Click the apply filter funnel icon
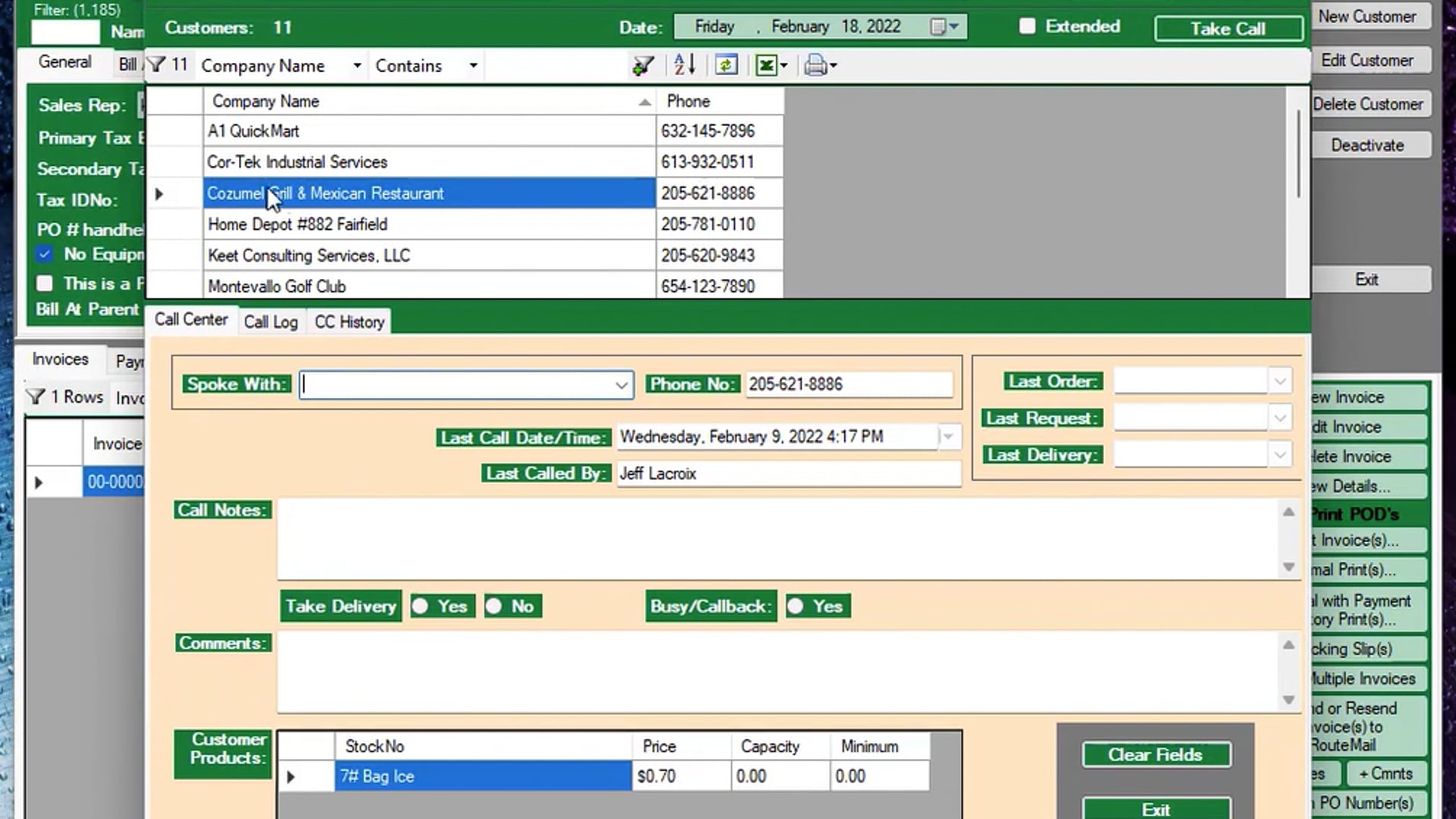The width and height of the screenshot is (1456, 819). coord(643,66)
